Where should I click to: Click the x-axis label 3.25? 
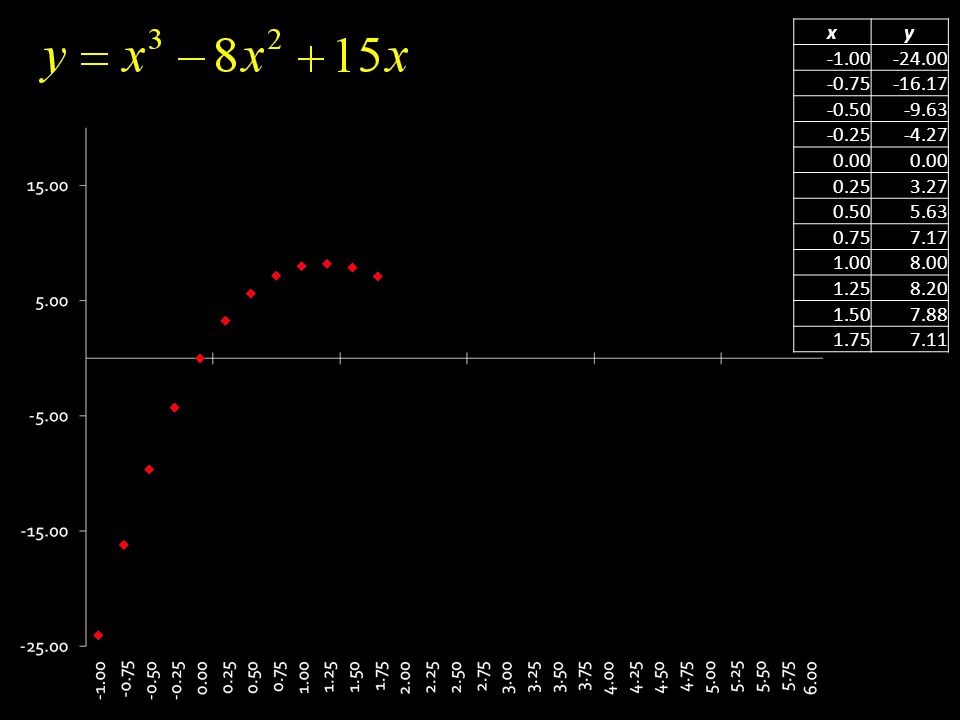coord(533,677)
